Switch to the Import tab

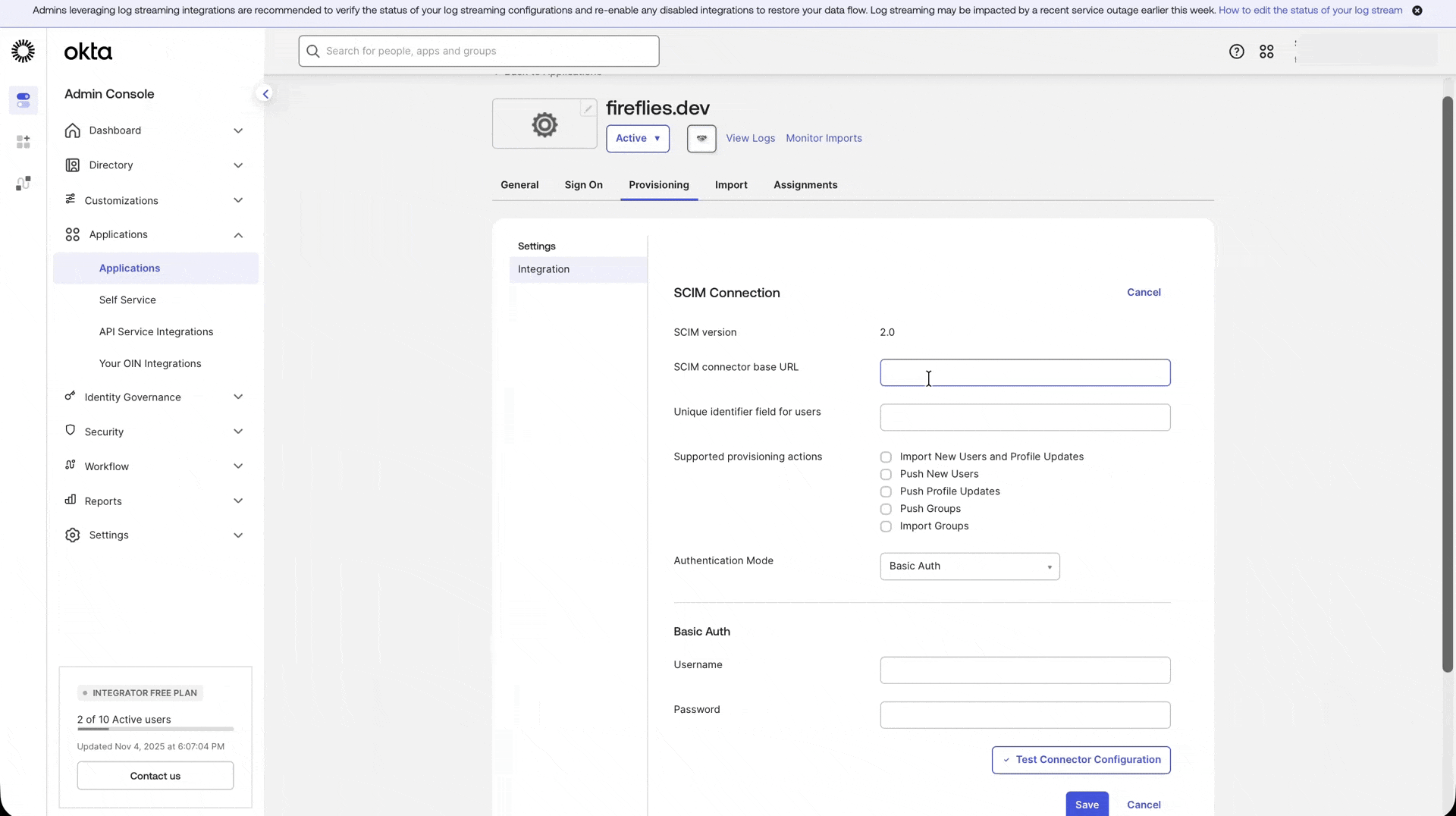(x=731, y=185)
